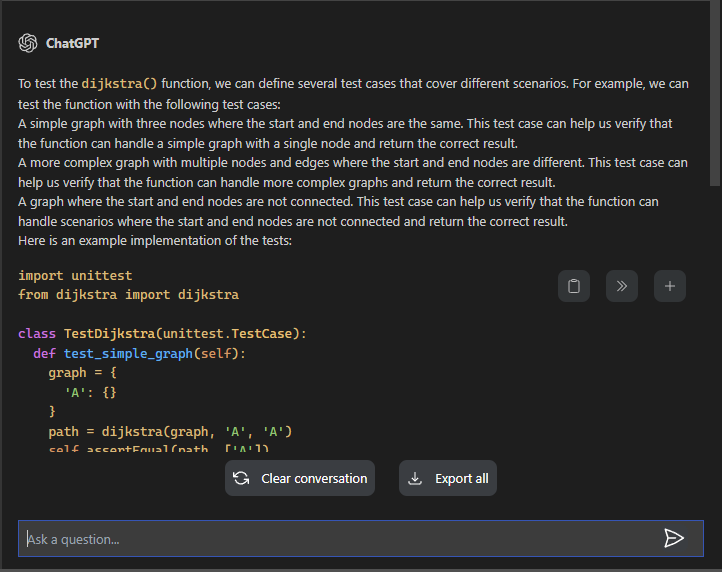The image size is (722, 572).
Task: Copy the code block to clipboard
Action: click(x=574, y=286)
